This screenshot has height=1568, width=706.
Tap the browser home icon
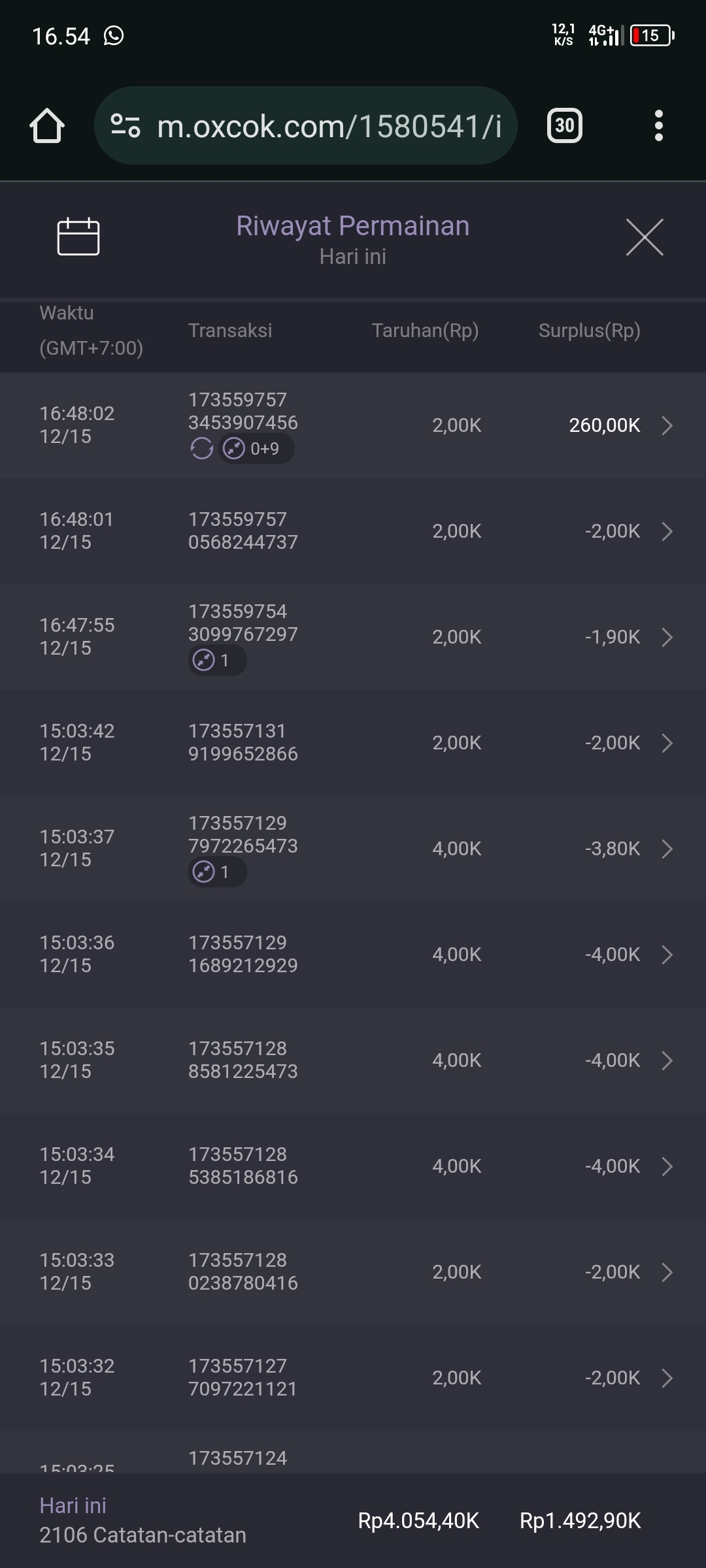(x=47, y=125)
